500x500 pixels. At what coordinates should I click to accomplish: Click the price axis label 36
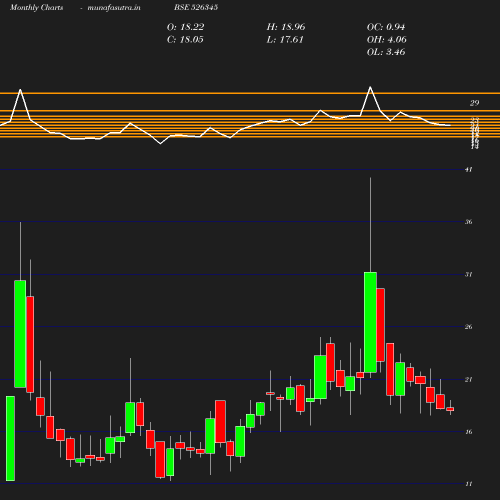(469, 222)
